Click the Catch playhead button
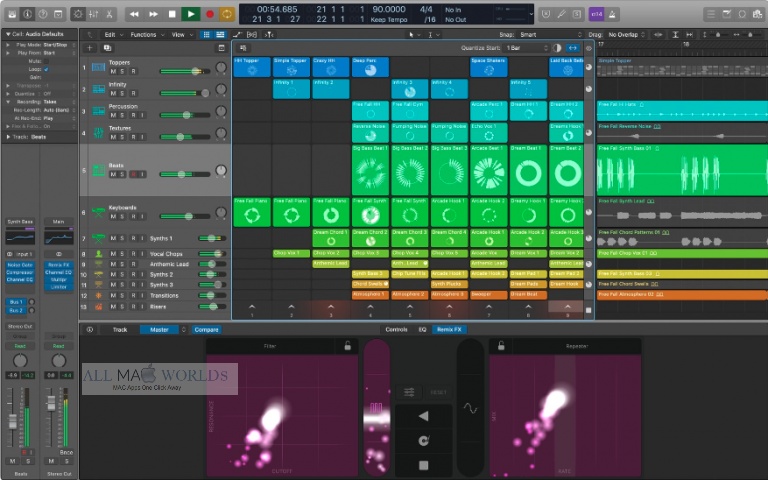768x480 pixels. (269, 35)
